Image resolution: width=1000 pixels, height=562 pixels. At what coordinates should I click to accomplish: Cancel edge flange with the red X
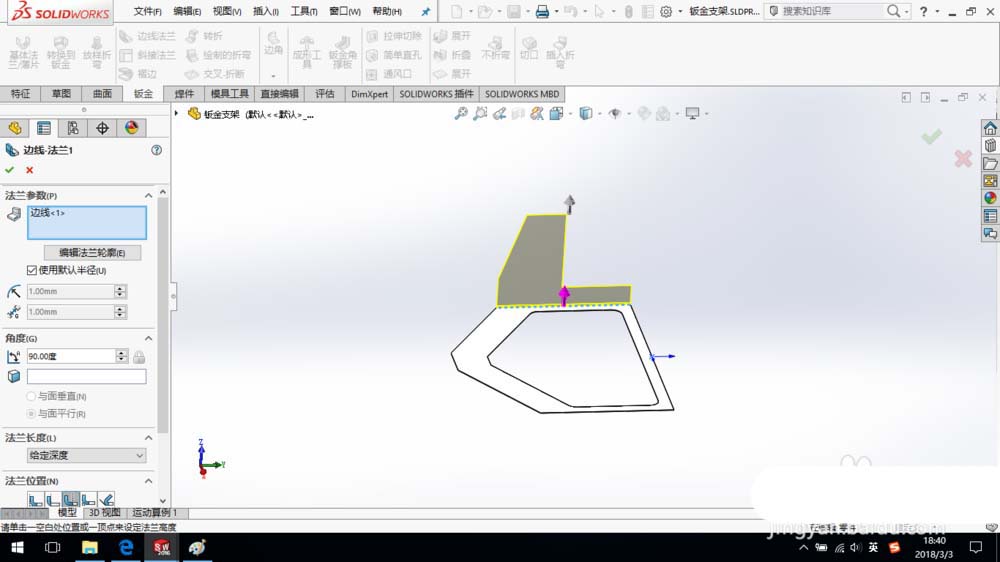[29, 170]
